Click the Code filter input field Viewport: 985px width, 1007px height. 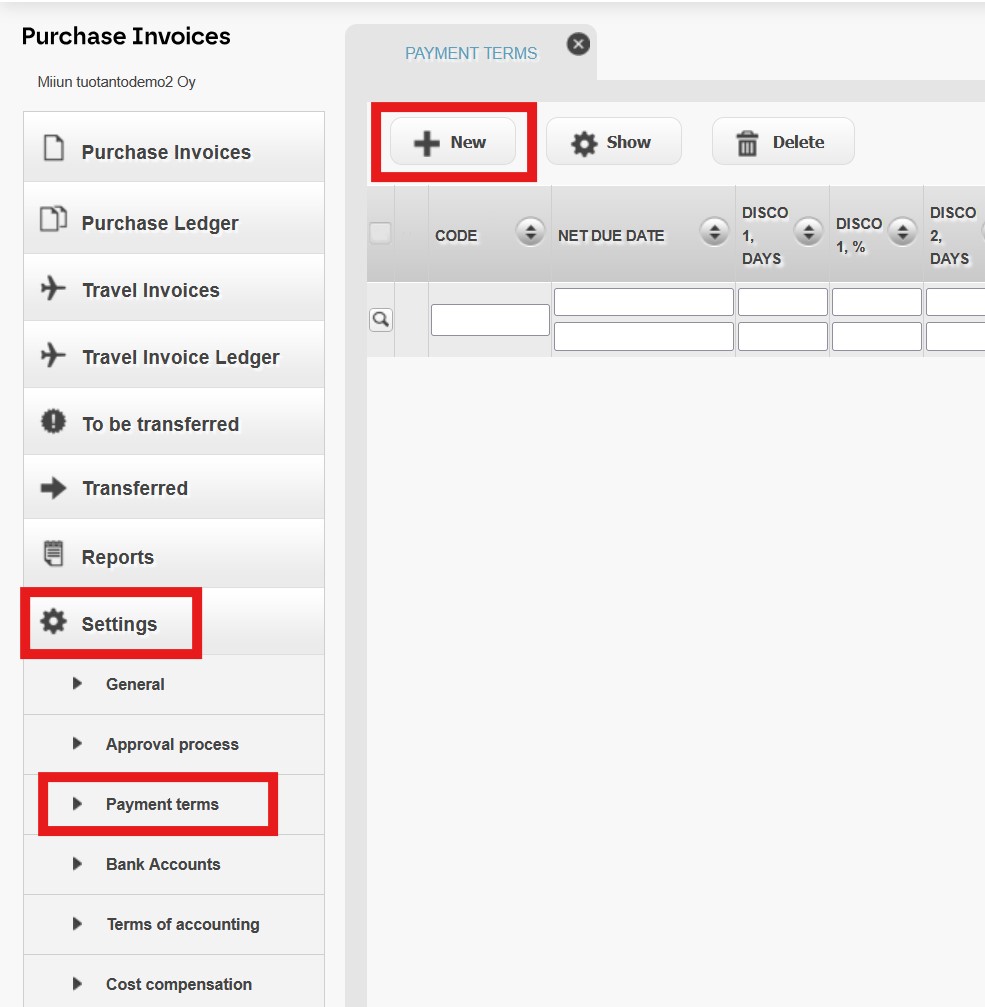tap(490, 320)
